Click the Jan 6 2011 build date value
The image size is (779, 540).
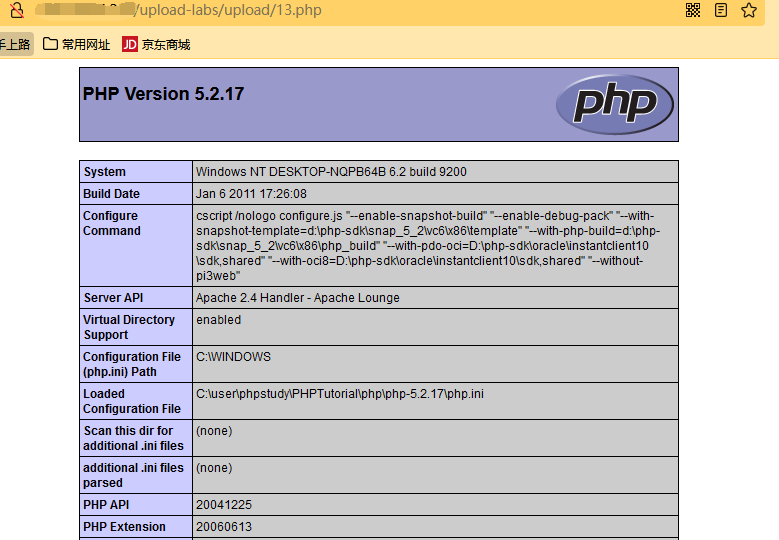tap(251, 194)
